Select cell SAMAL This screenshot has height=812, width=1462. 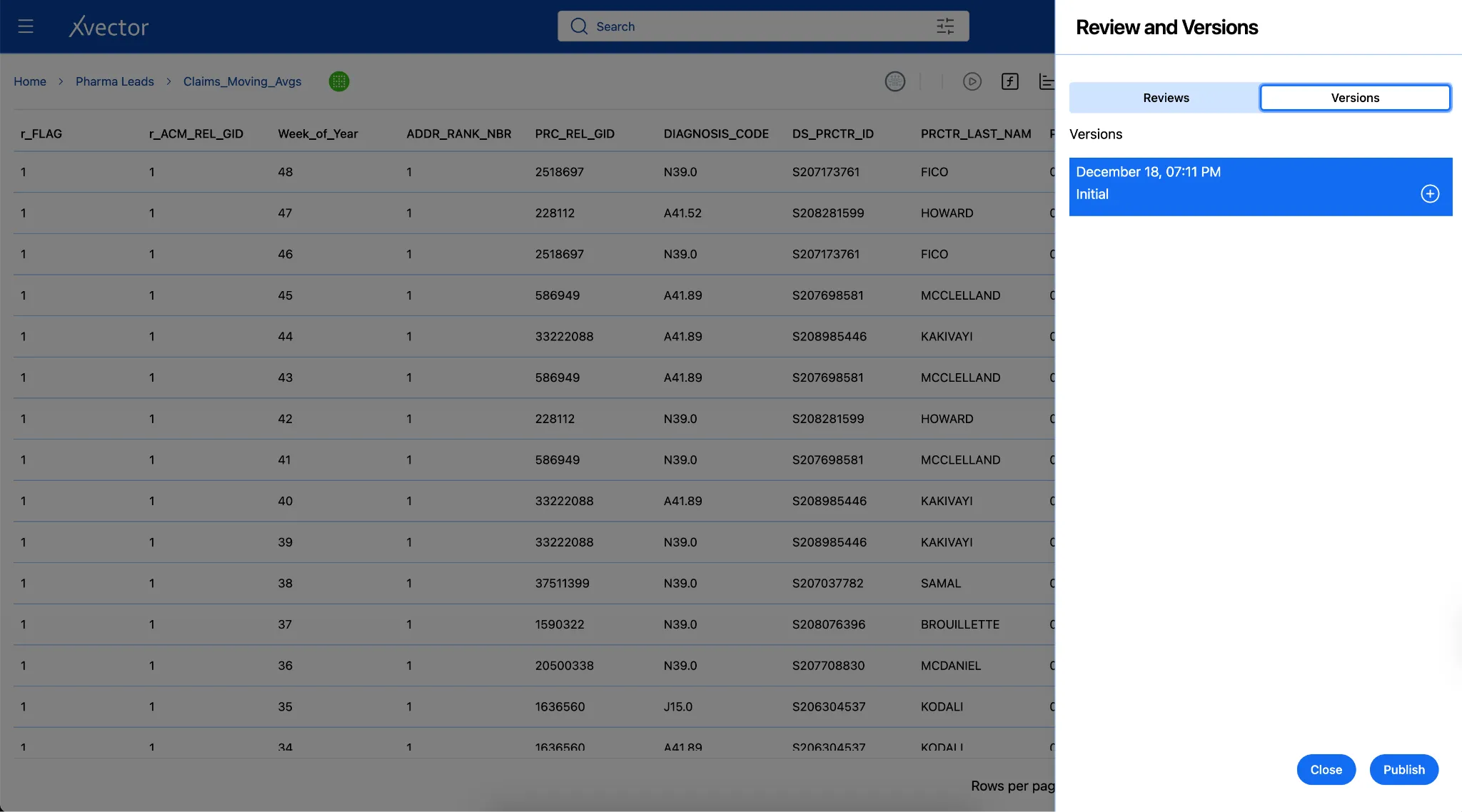point(941,583)
